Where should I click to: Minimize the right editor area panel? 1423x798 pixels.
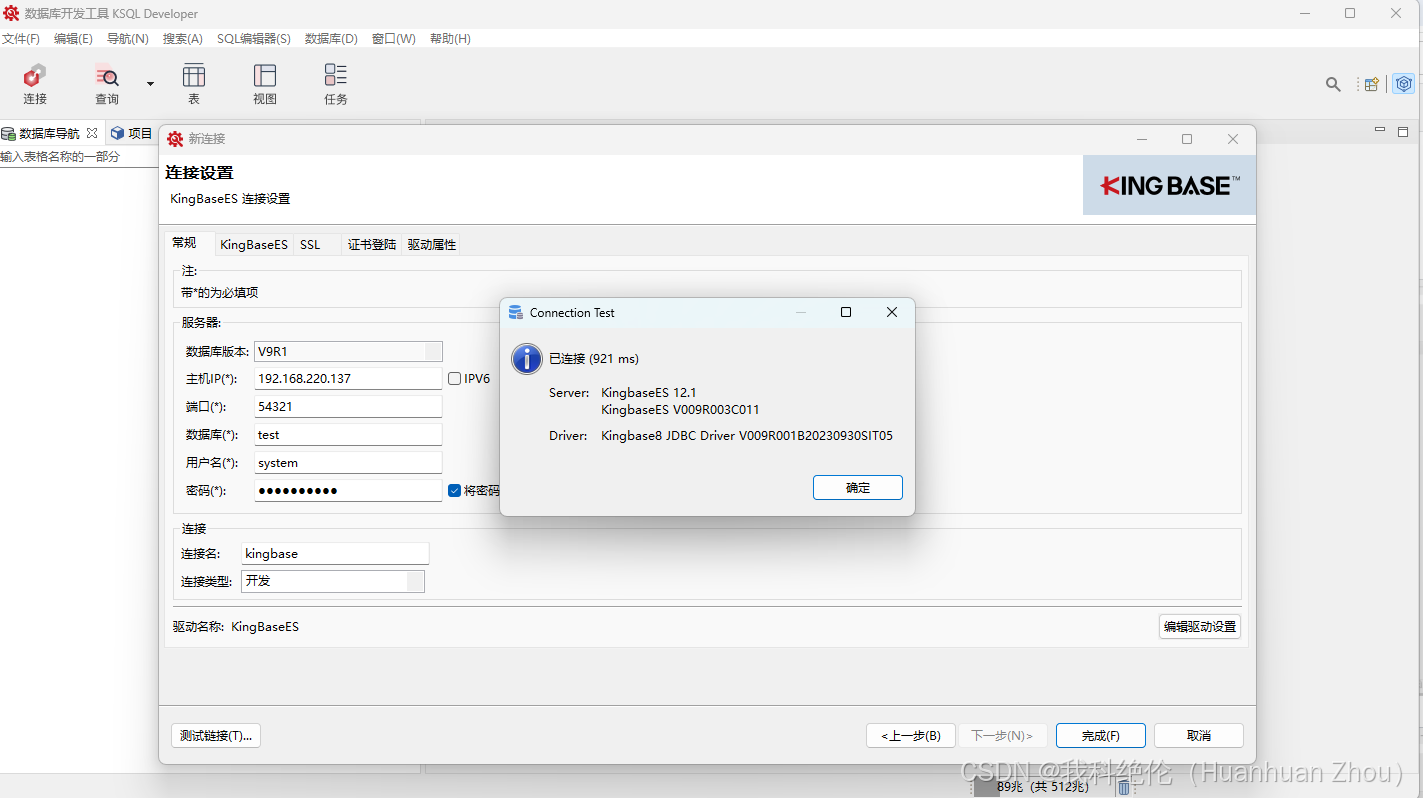coord(1380,131)
